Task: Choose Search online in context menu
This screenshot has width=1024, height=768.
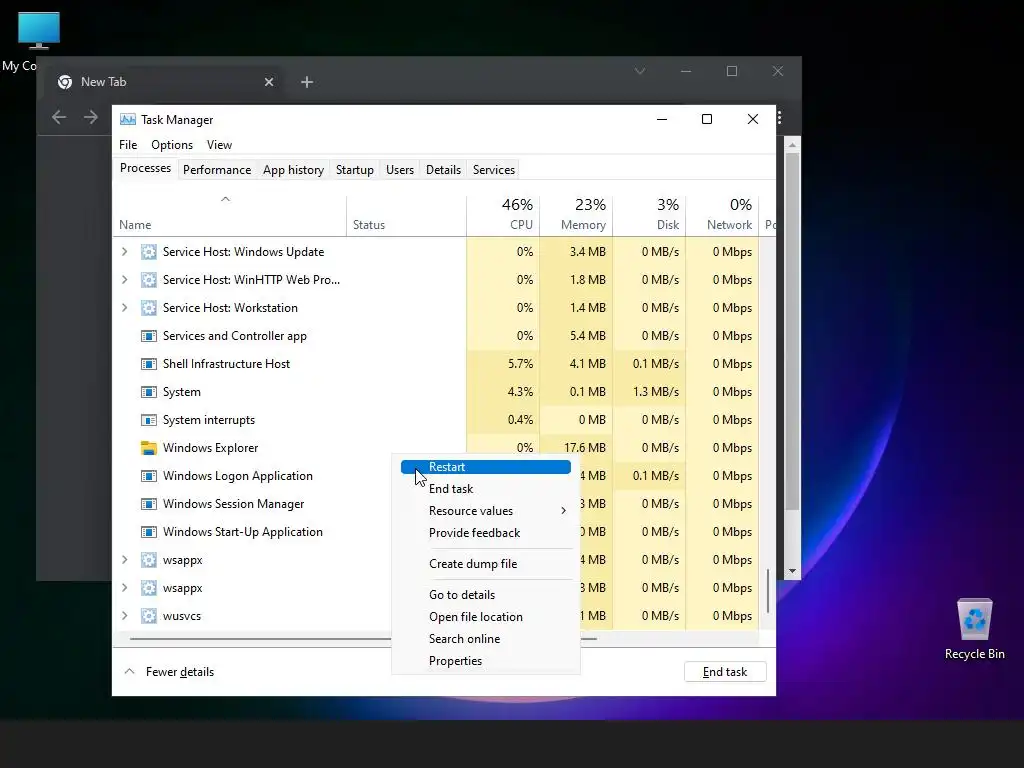Action: pyautogui.click(x=486, y=639)
